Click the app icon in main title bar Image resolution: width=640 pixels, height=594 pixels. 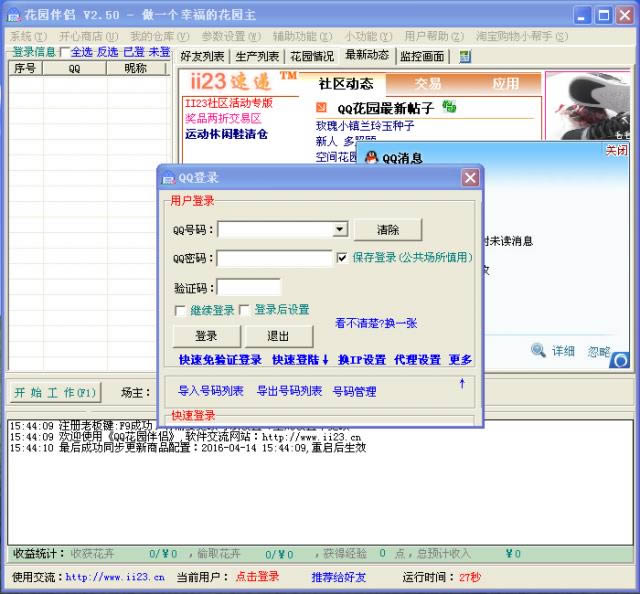click(x=13, y=16)
